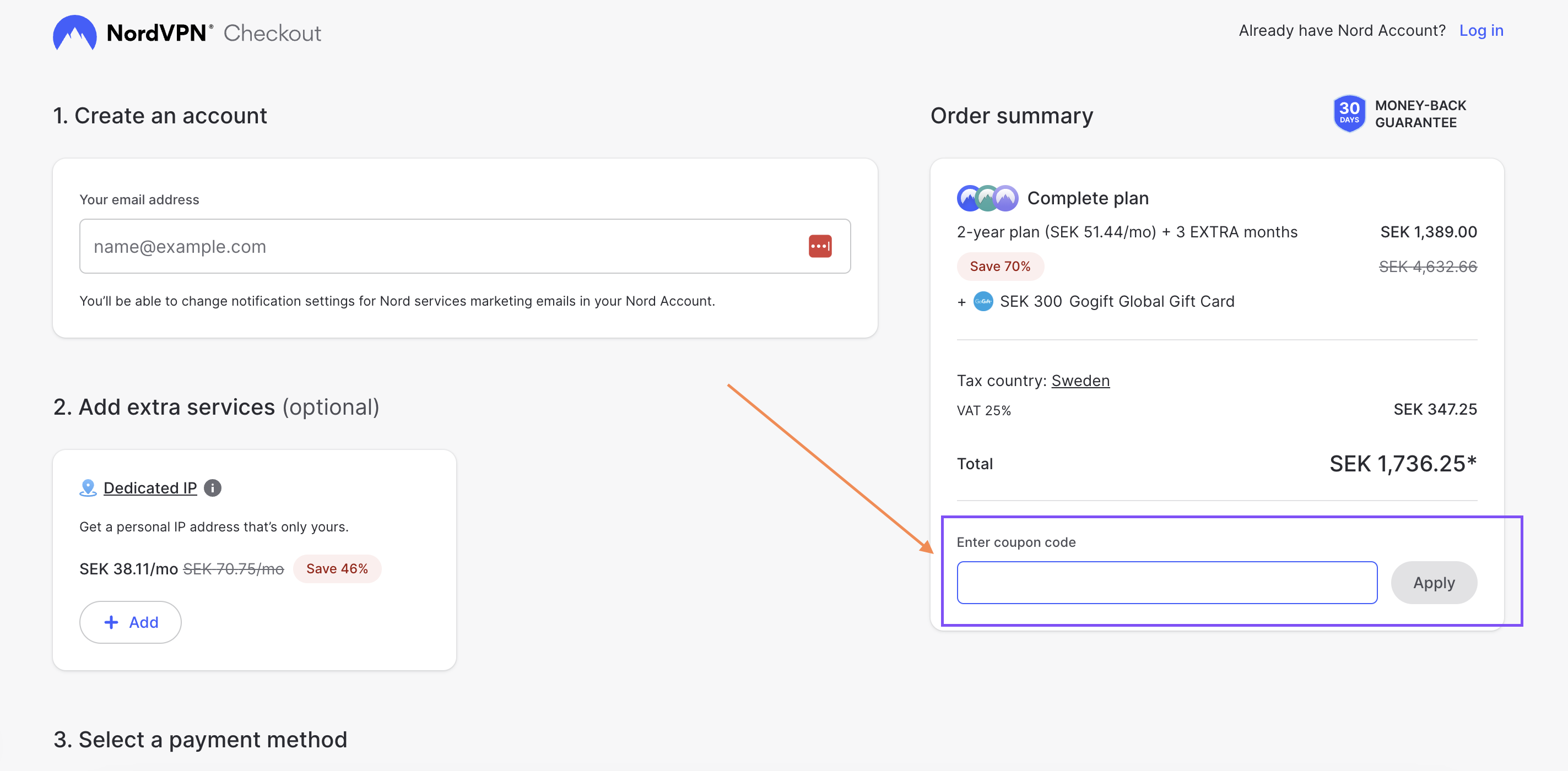Viewport: 1568px width, 771px height.
Task: Open the Log in link
Action: click(x=1480, y=30)
